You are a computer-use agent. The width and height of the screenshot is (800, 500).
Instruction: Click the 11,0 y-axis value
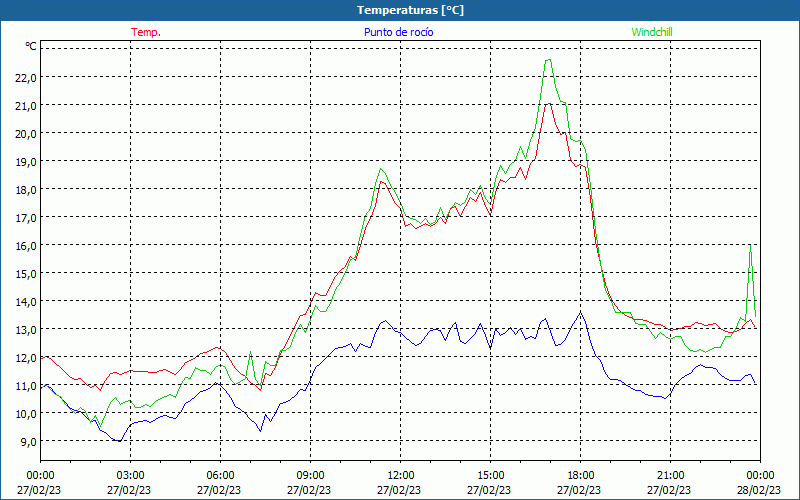[x=27, y=386]
